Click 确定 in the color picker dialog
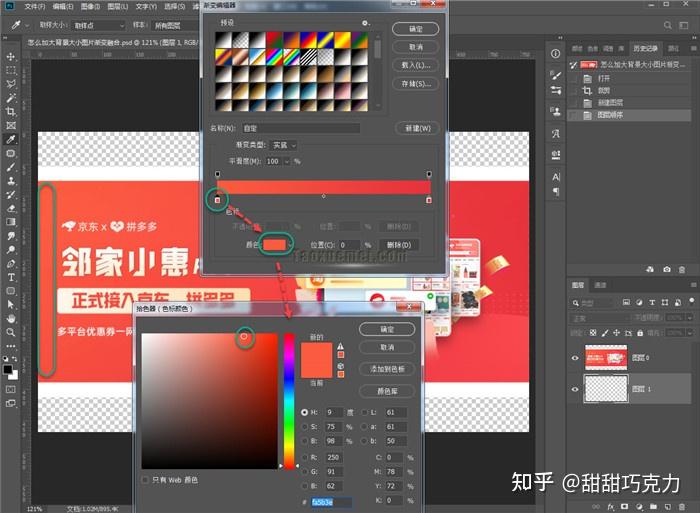Image resolution: width=700 pixels, height=513 pixels. coord(387,329)
